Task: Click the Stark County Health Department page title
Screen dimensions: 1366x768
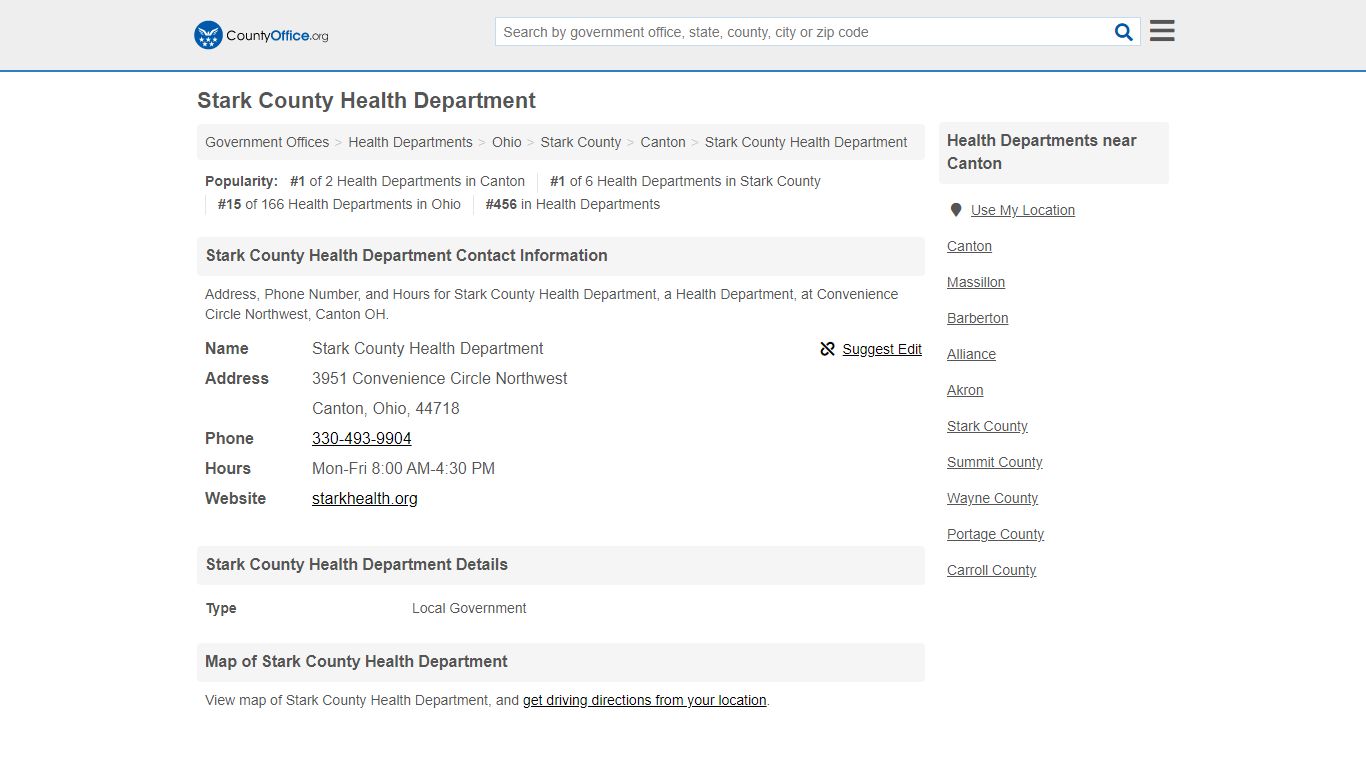Action: click(x=366, y=101)
